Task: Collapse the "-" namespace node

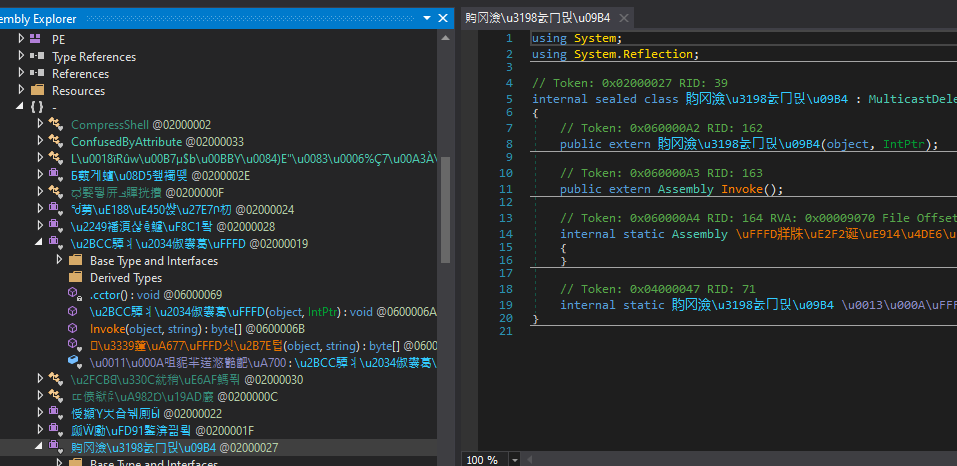Action: [22, 107]
